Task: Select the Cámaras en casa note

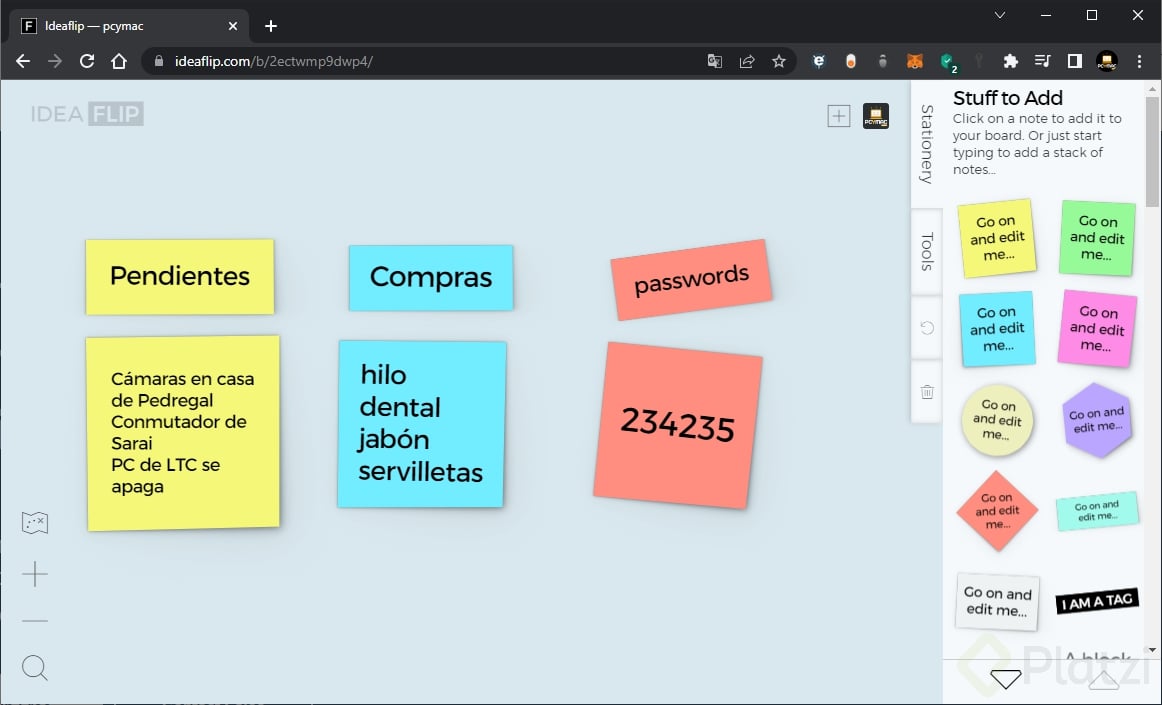Action: [183, 433]
